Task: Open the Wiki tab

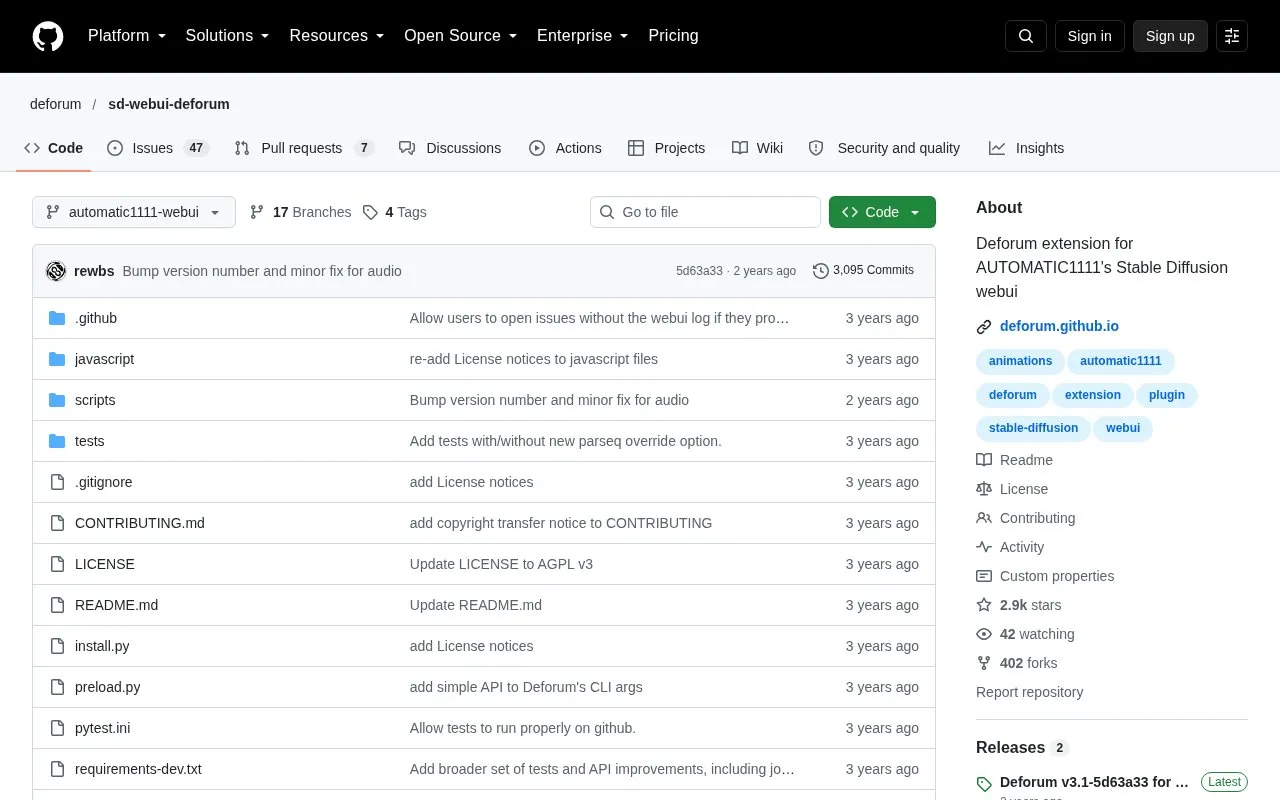Action: [757, 148]
